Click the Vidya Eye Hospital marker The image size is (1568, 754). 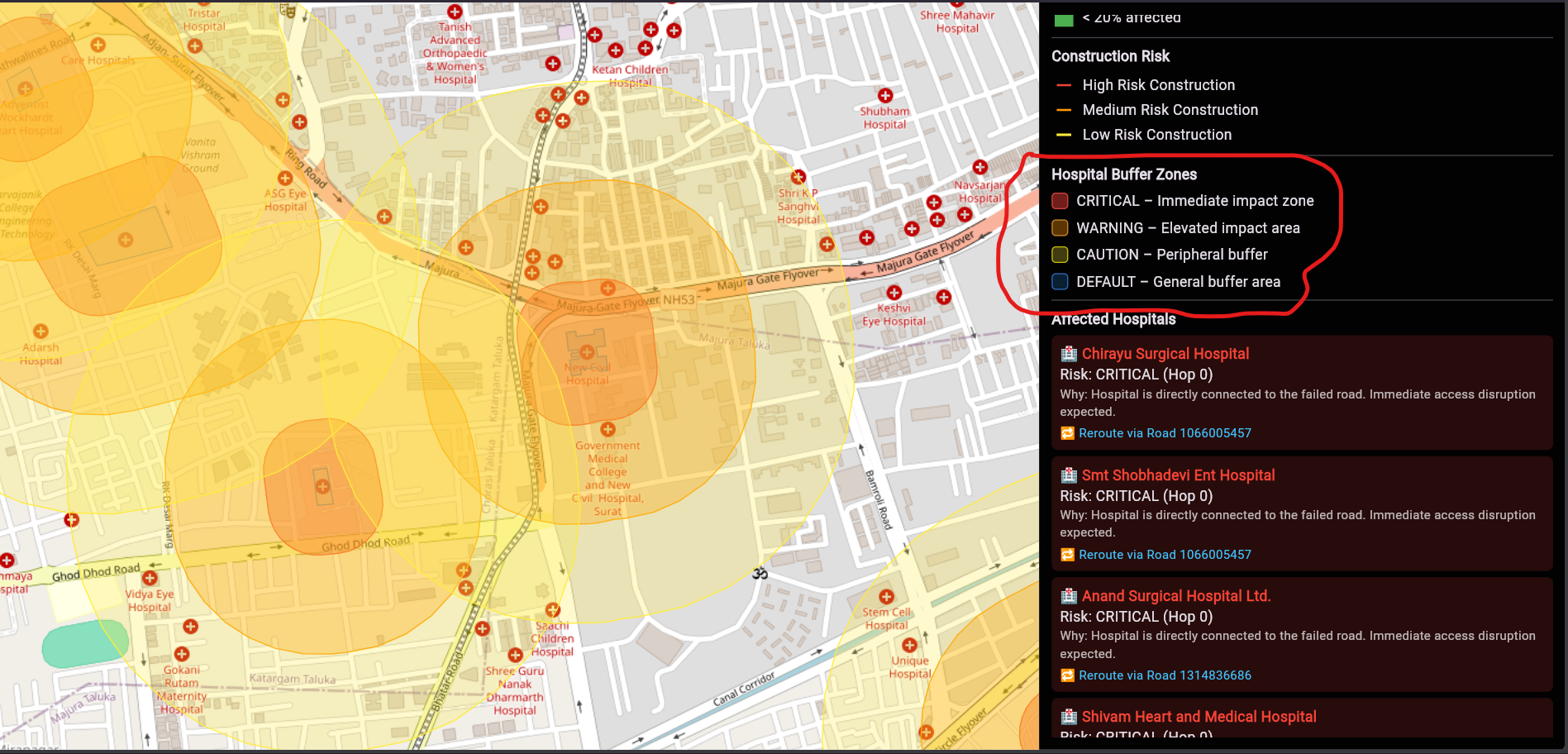[x=150, y=578]
